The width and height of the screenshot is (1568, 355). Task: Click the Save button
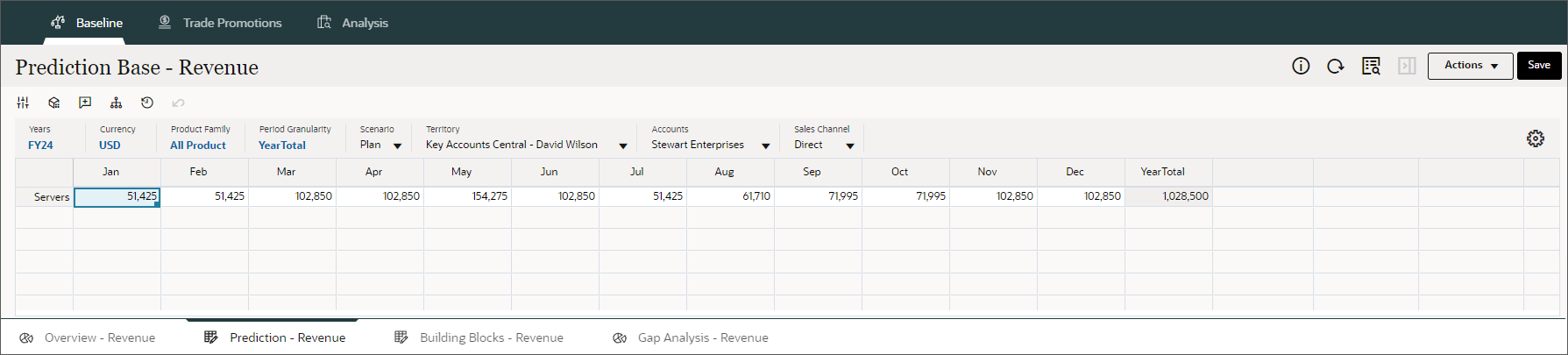[1539, 66]
